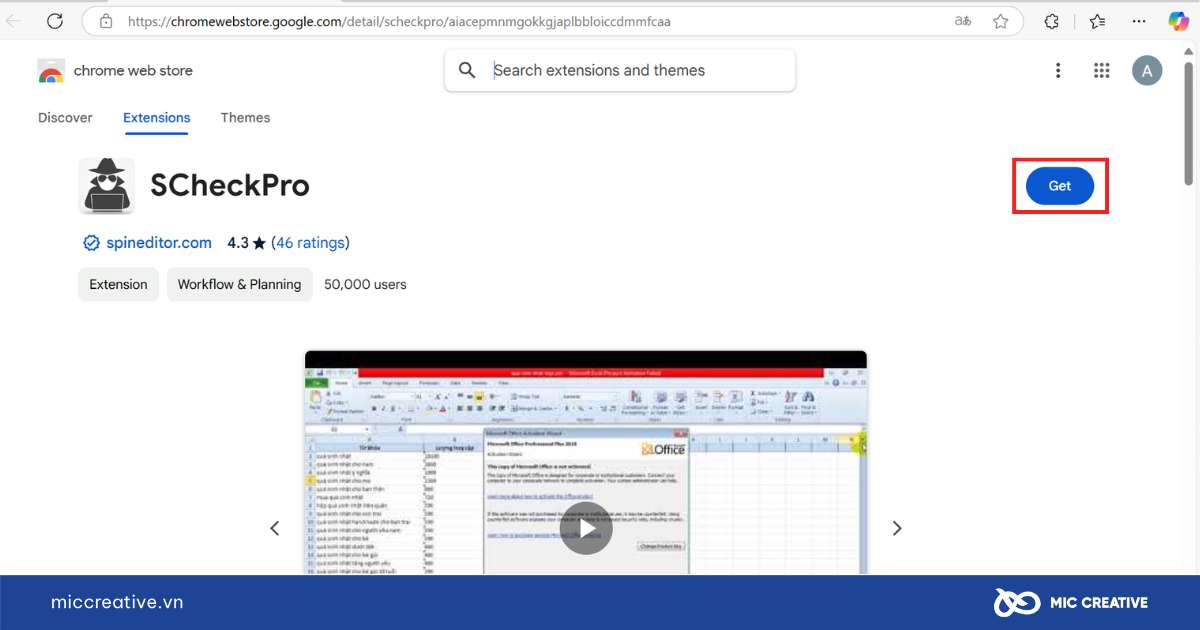Click Get to install SCheckPro
This screenshot has height=630, width=1200.
[1060, 186]
